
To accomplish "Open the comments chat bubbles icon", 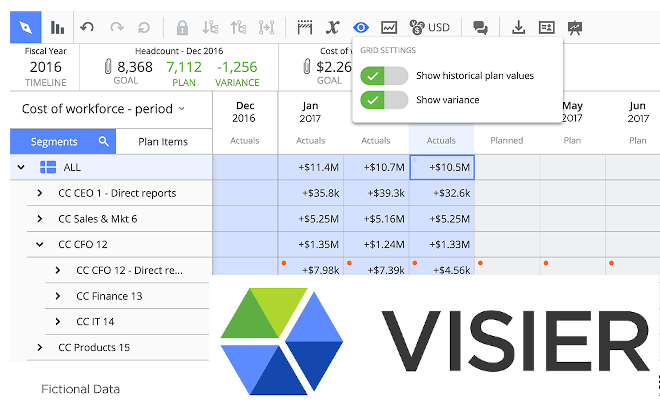I will 480,28.
